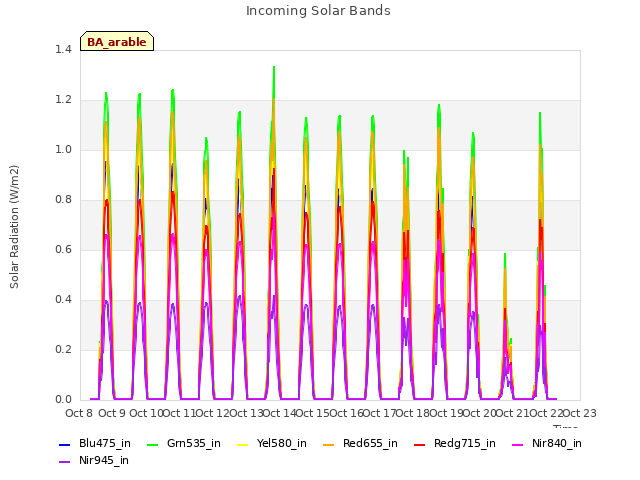The image size is (640, 480).
Task: Click the 0.0 y-axis tick label
Action: 63,400
